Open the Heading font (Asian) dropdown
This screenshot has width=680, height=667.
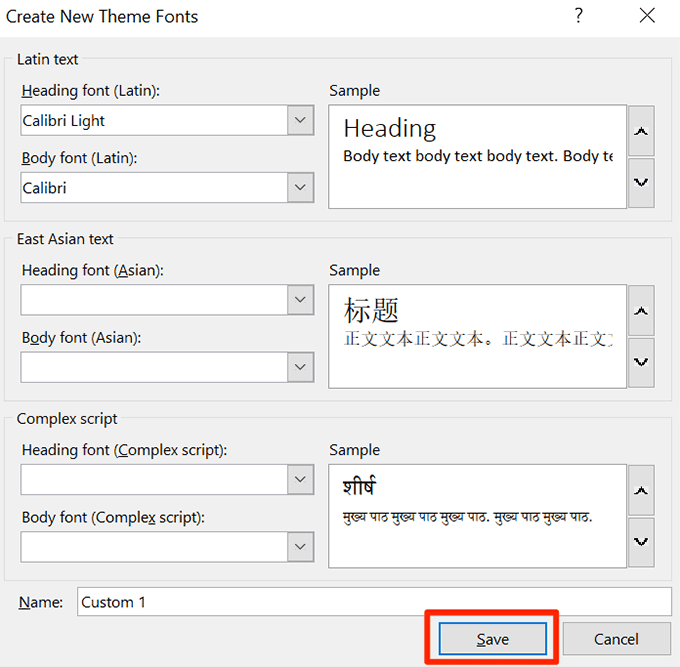point(301,300)
